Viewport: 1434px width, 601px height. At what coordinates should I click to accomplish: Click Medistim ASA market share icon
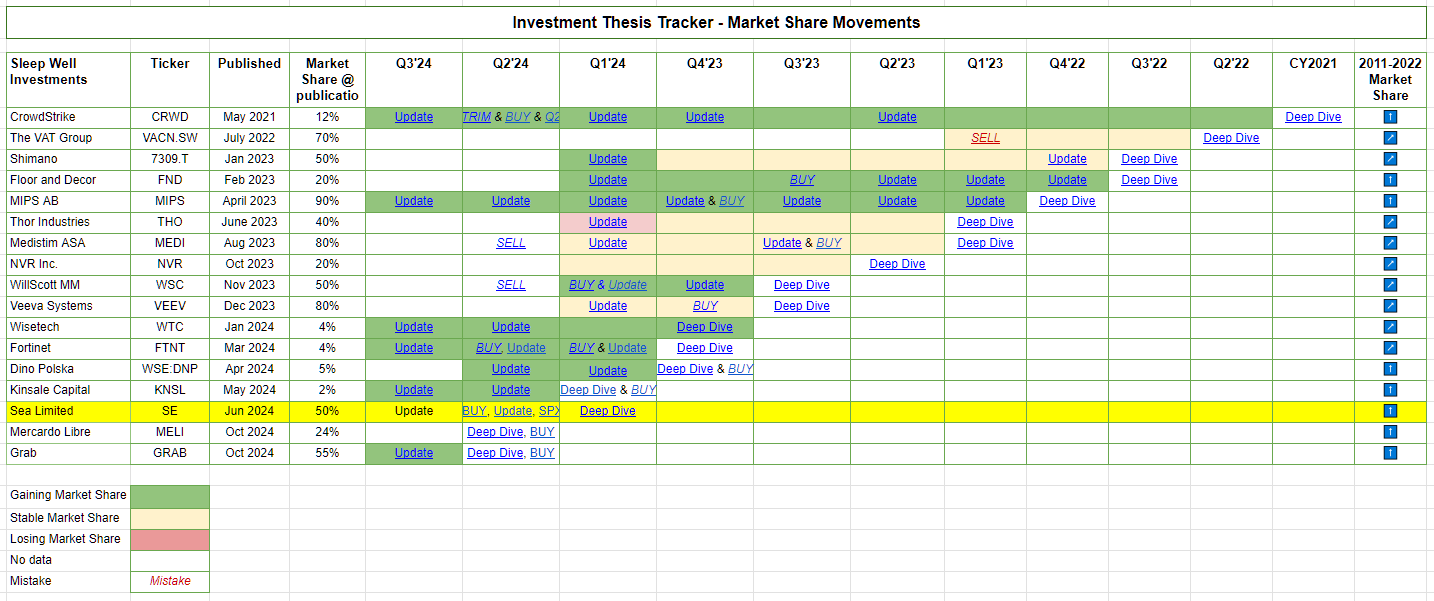pyautogui.click(x=1390, y=243)
